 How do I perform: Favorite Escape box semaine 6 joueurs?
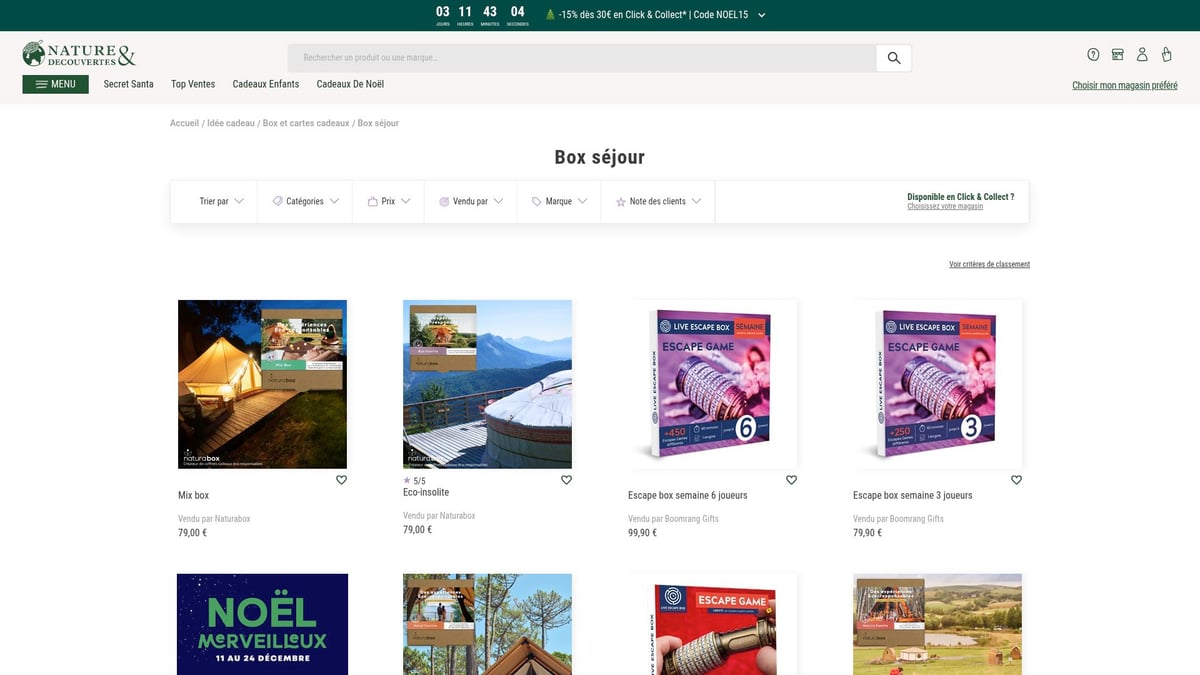791,480
